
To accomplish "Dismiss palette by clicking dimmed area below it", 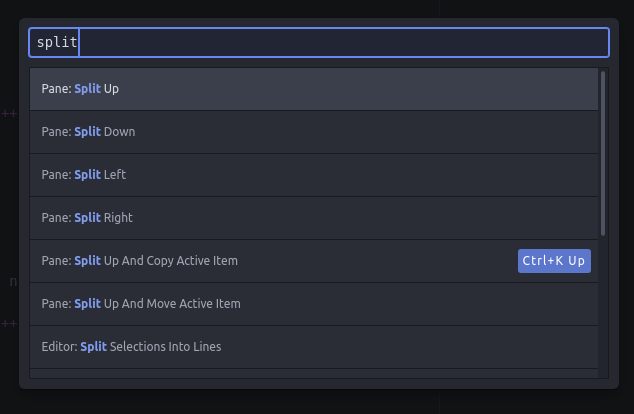I will (316, 402).
